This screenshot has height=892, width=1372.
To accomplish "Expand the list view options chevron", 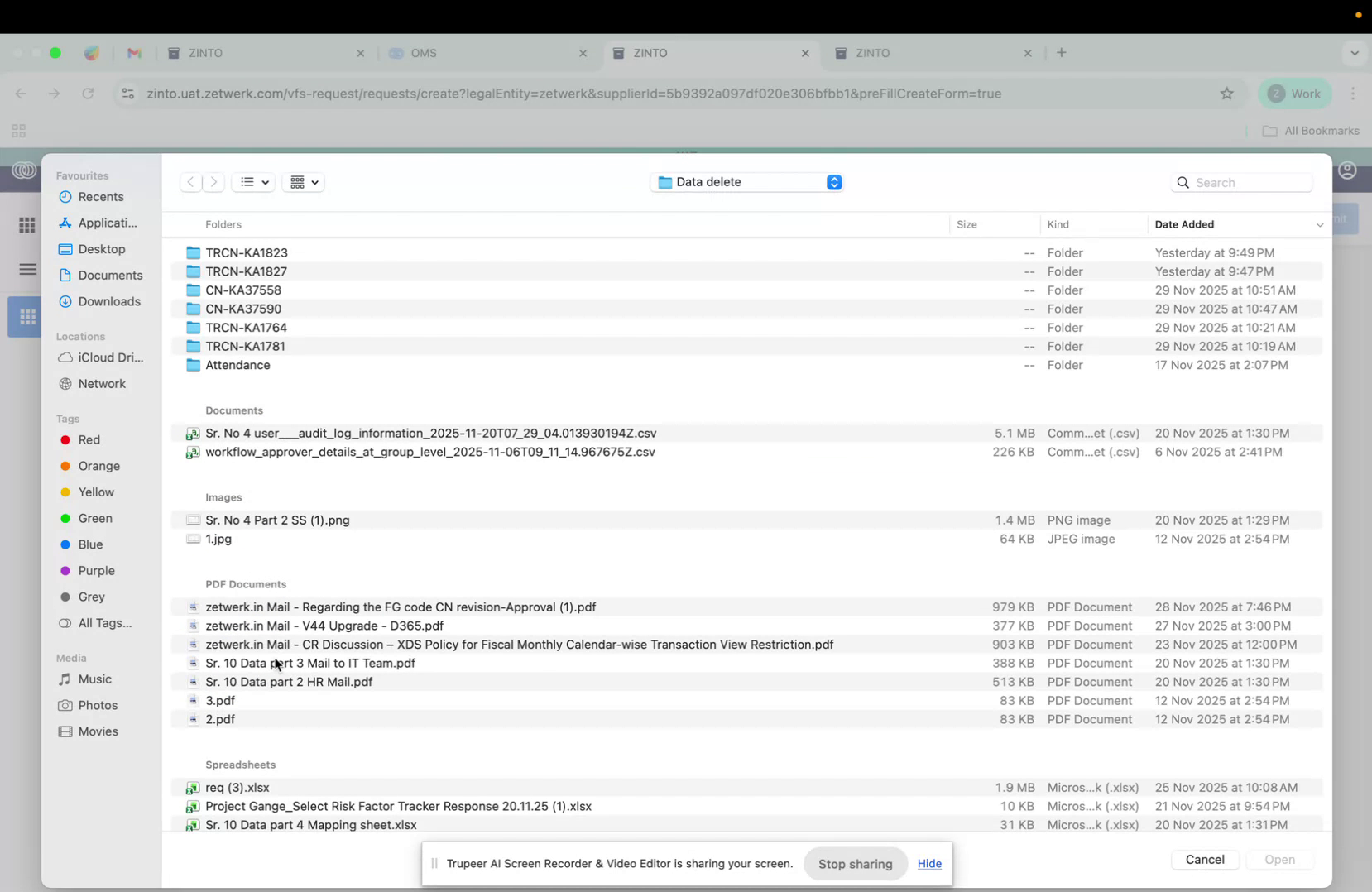I will point(265,181).
